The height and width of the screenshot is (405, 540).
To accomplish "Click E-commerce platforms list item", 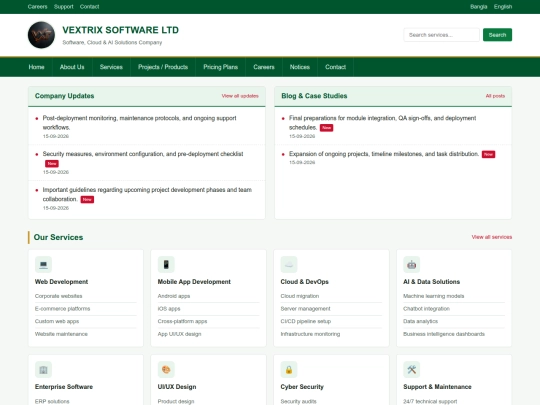I will [x=62, y=309].
